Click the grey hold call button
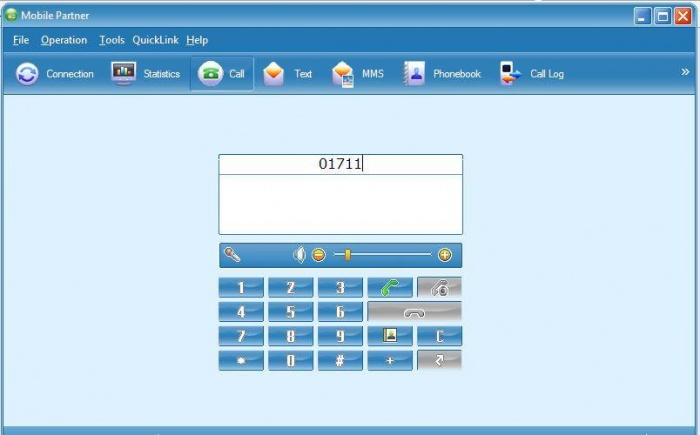Viewport: 700px width, 435px height. click(x=439, y=287)
